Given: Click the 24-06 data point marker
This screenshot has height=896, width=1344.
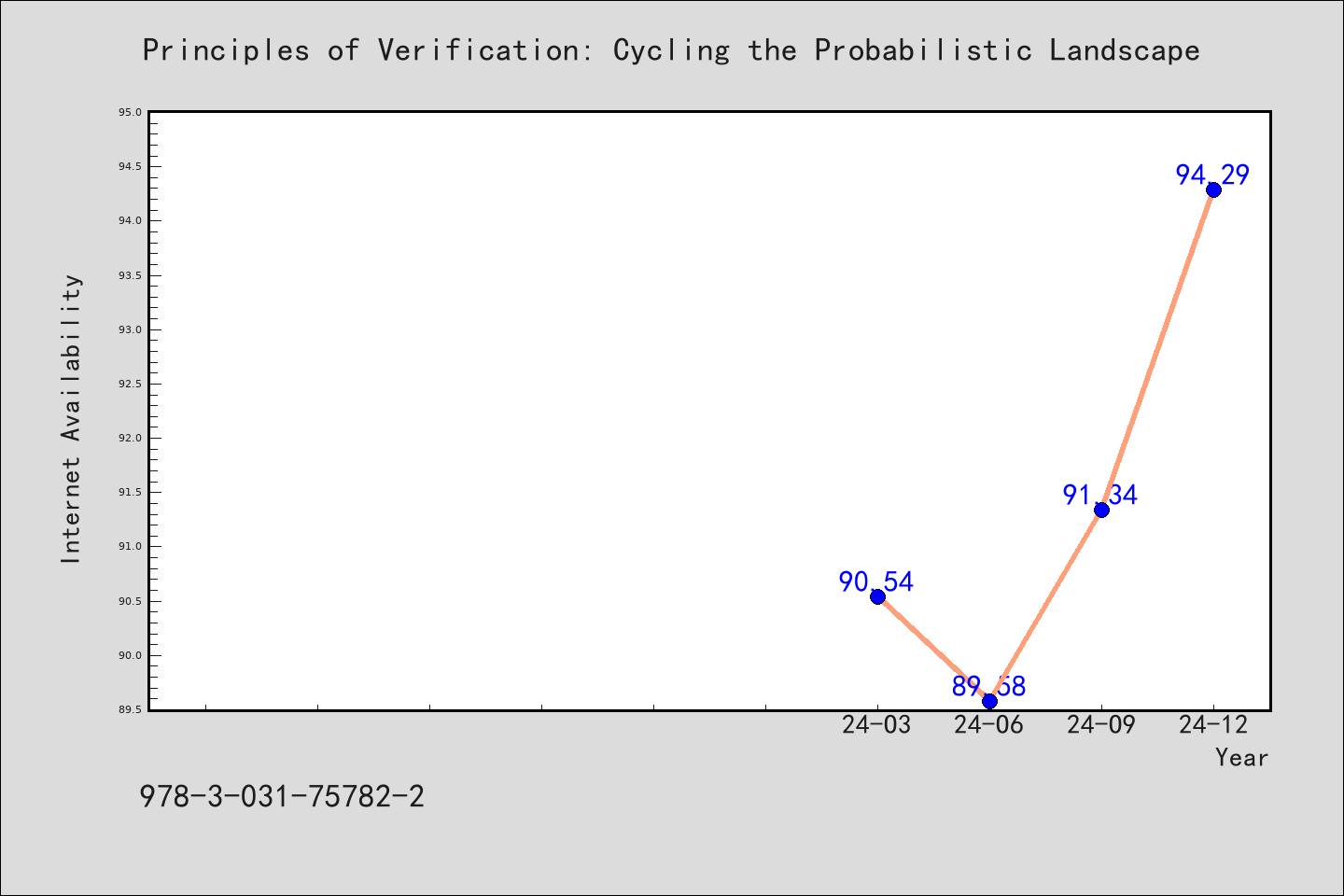Looking at the screenshot, I should [989, 701].
